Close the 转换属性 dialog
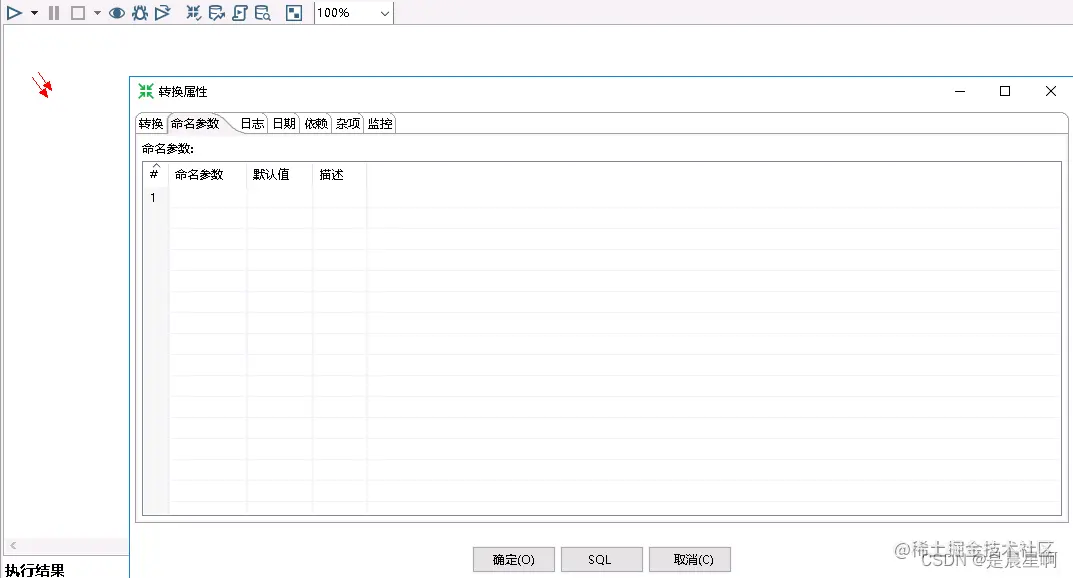Viewport: 1073px width, 578px height. (1051, 92)
